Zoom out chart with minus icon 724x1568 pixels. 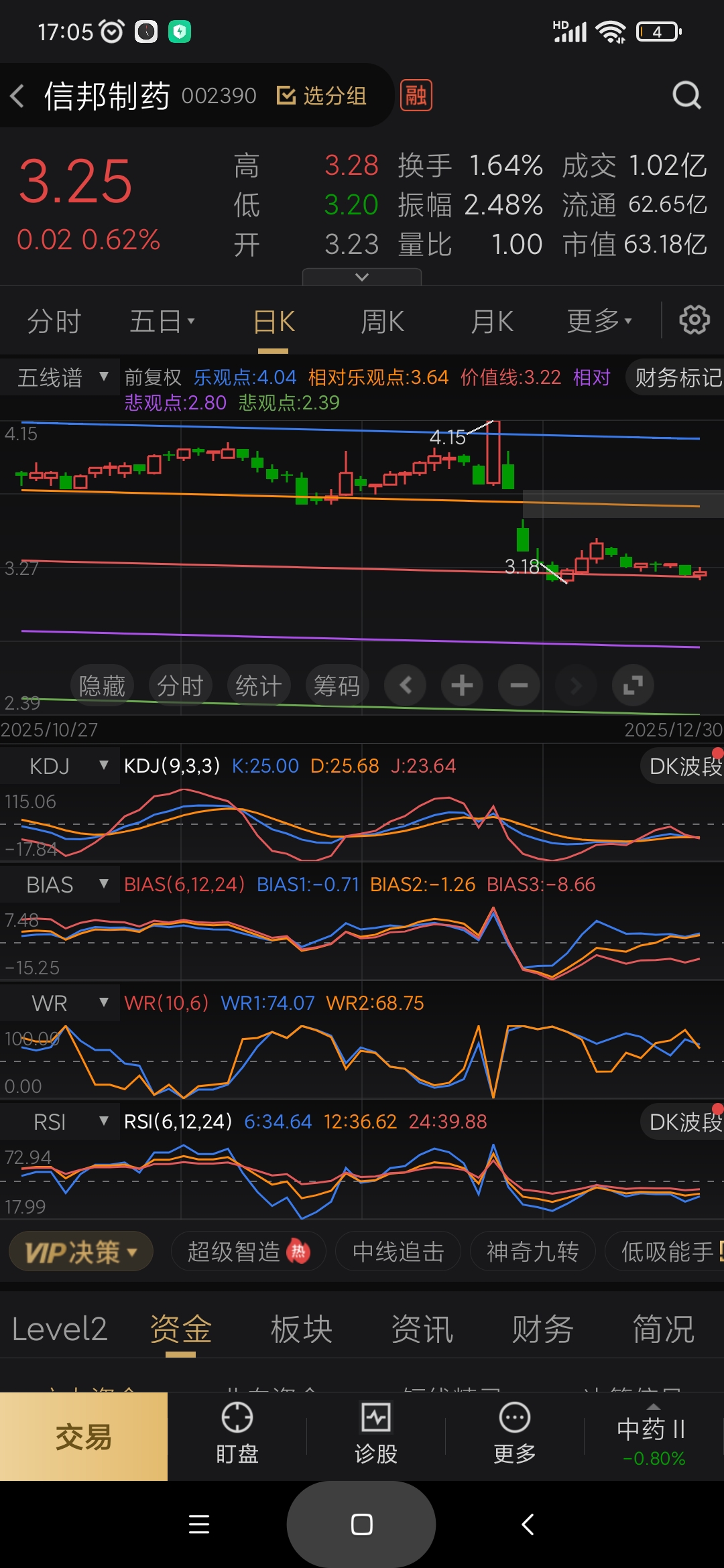519,685
